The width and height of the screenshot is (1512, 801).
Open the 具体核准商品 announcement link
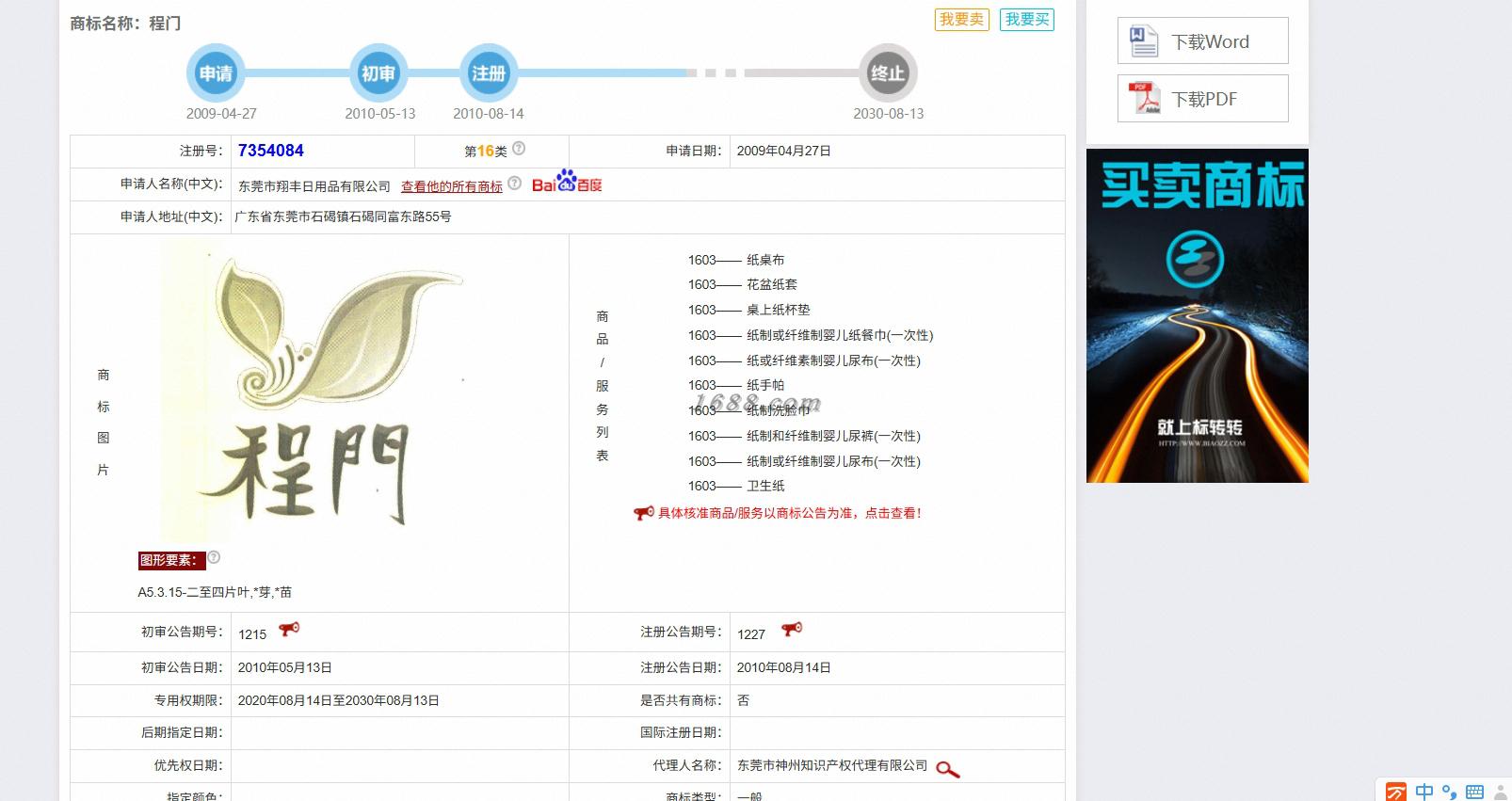tap(789, 513)
